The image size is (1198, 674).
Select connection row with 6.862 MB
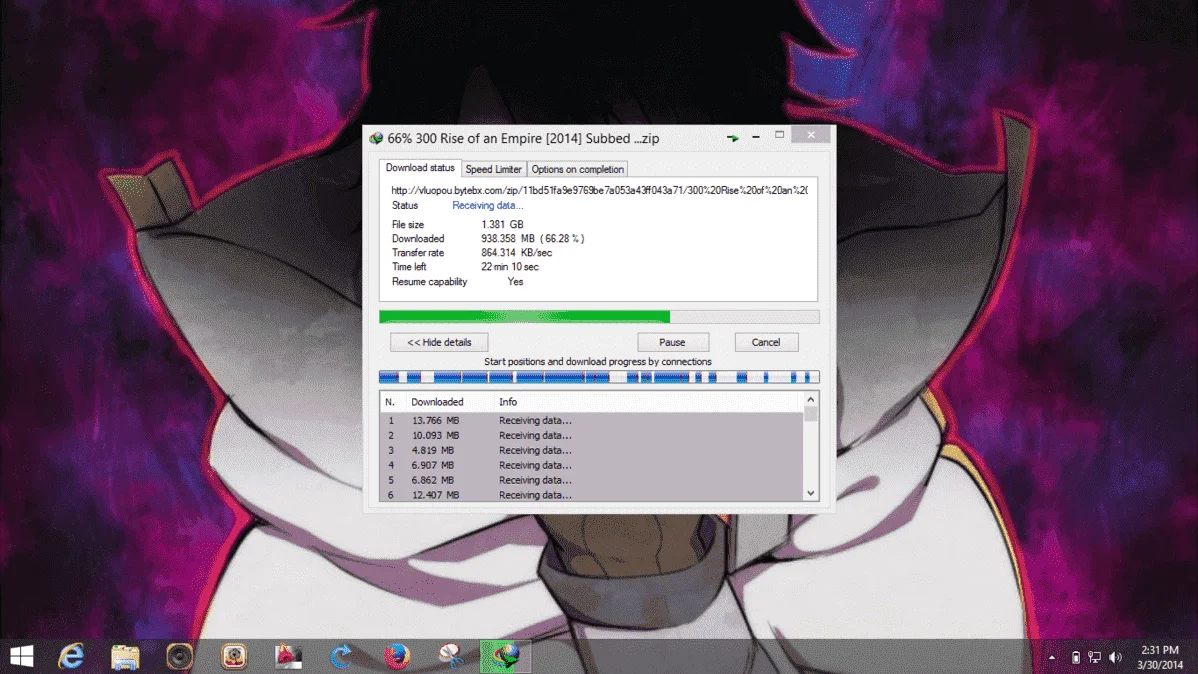point(592,480)
